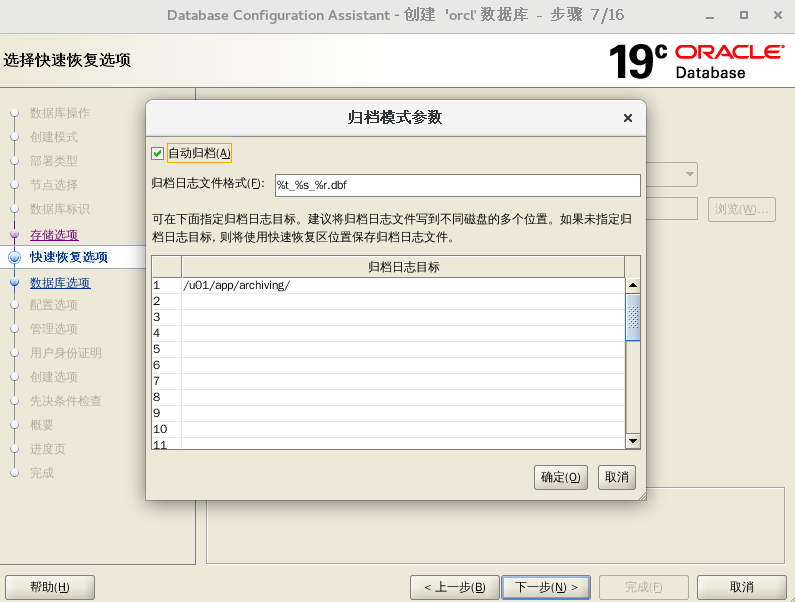Go back with the 上一步 button
Image resolution: width=795 pixels, height=602 pixels.
pos(454,587)
